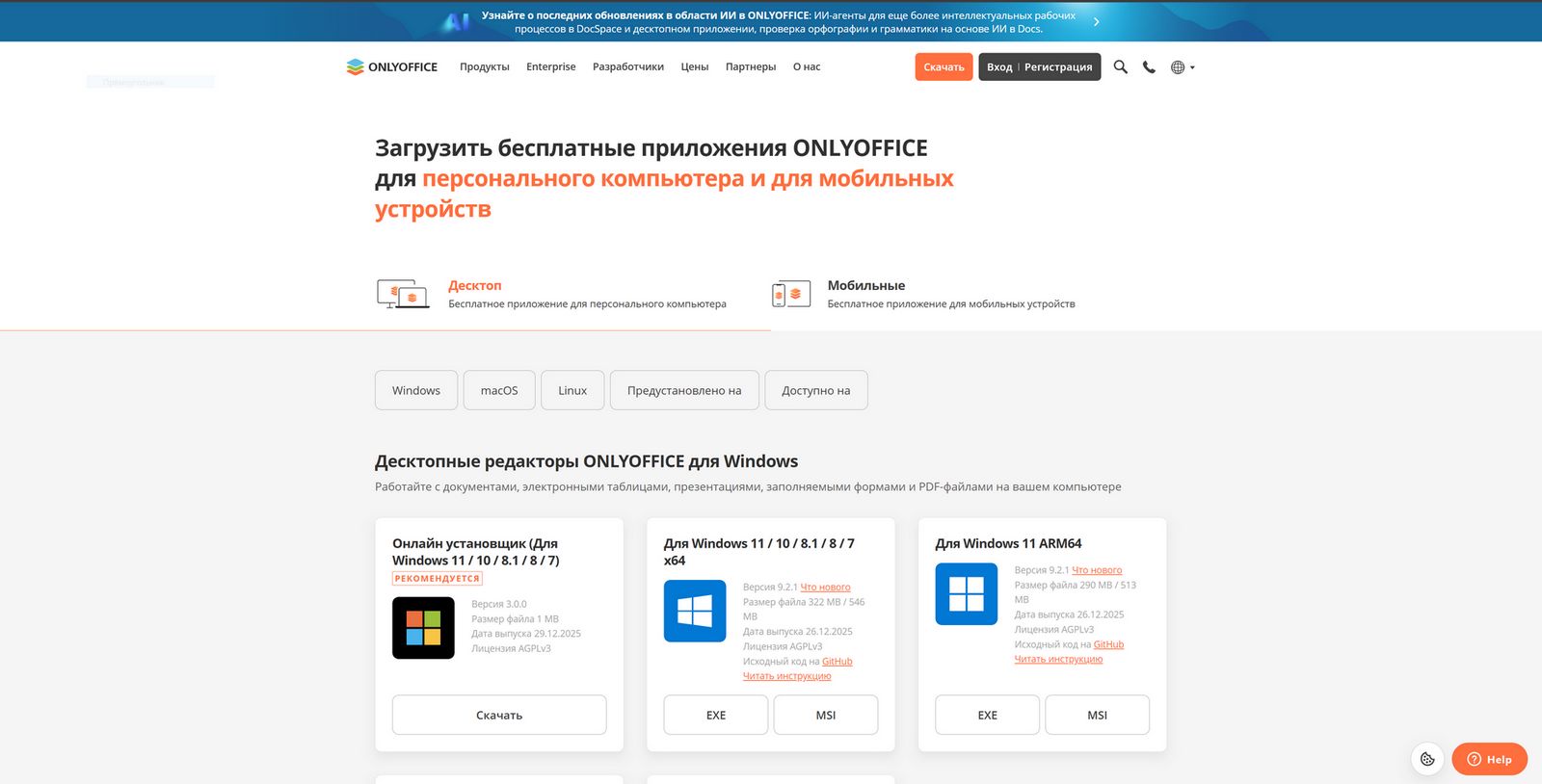This screenshot has height=784, width=1542.
Task: Click the РЕКОМЕНДУЕТСЯ badge
Action: pos(438,579)
